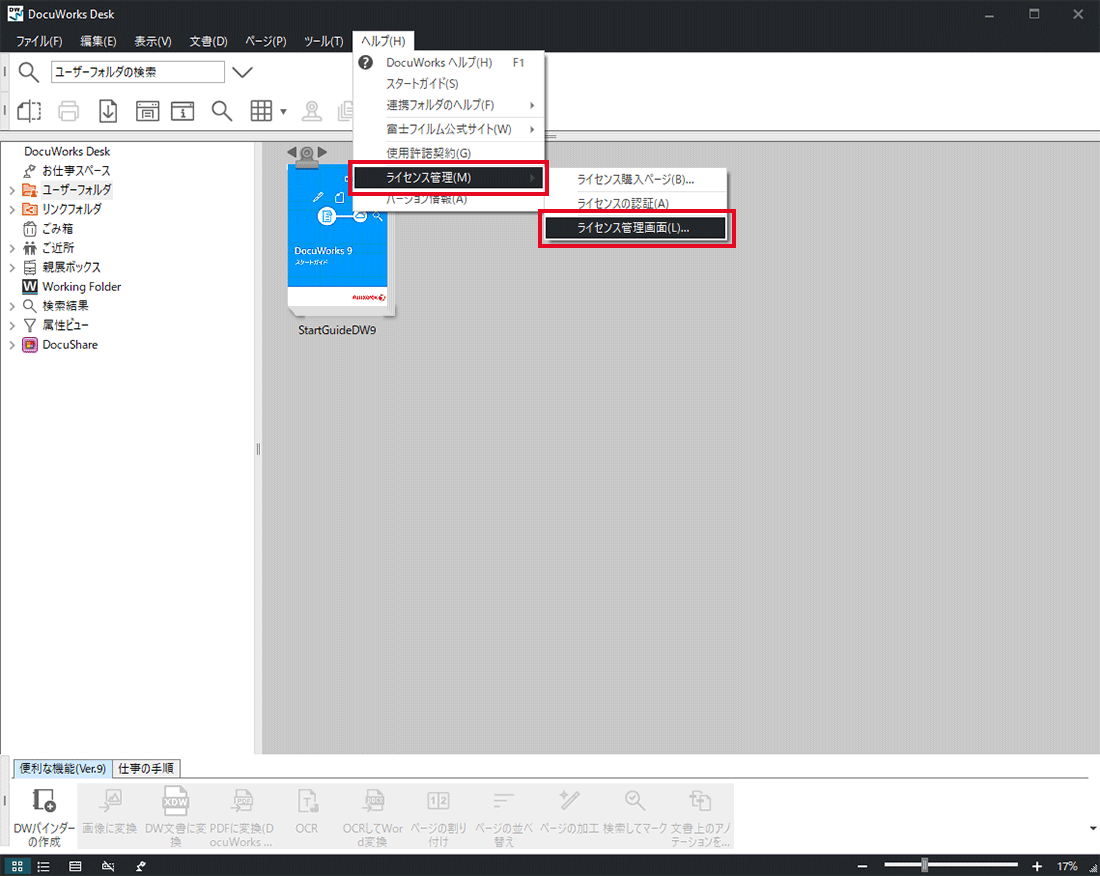The height and width of the screenshot is (876, 1100).
Task: Select ライセンス管理(M) menu entry
Action: click(449, 177)
